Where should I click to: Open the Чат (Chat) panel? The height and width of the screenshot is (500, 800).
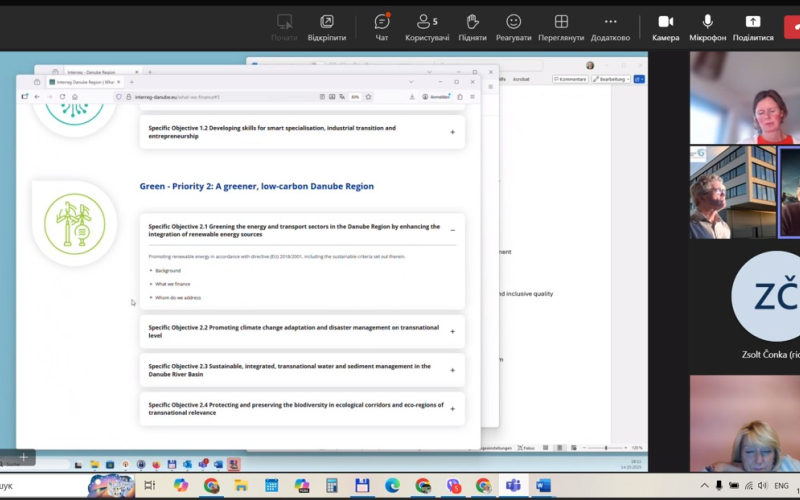coord(381,22)
